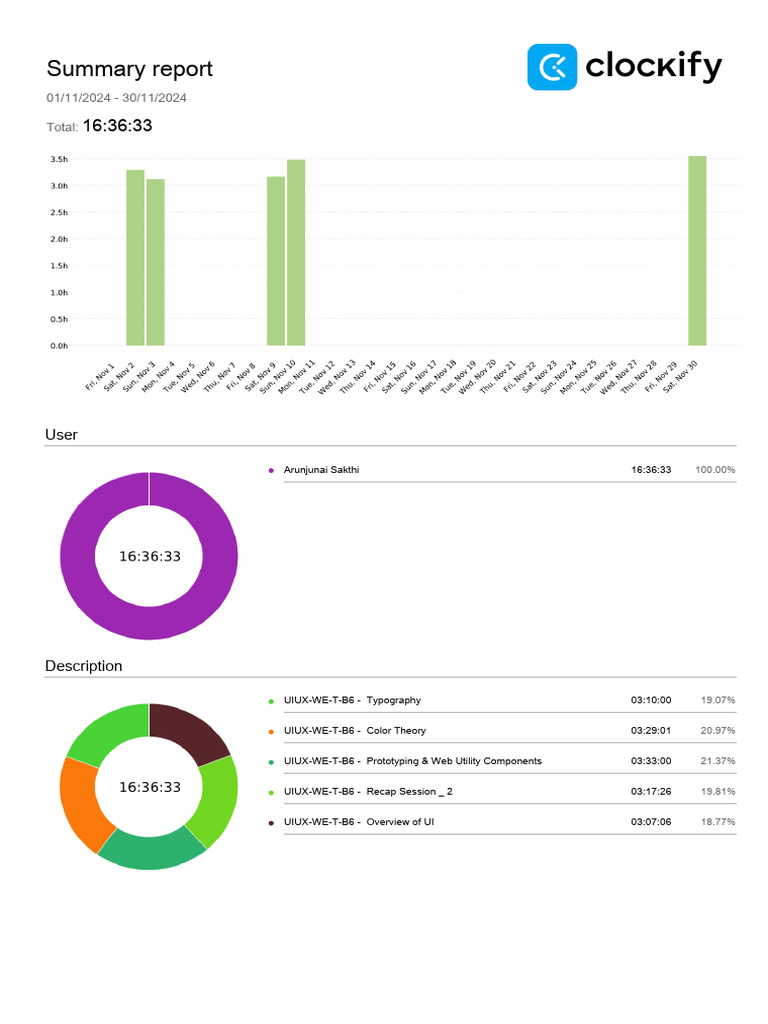This screenshot has height=1024, width=768.
Task: Select Prototyping & Web Utility Components entry
Action: (413, 761)
